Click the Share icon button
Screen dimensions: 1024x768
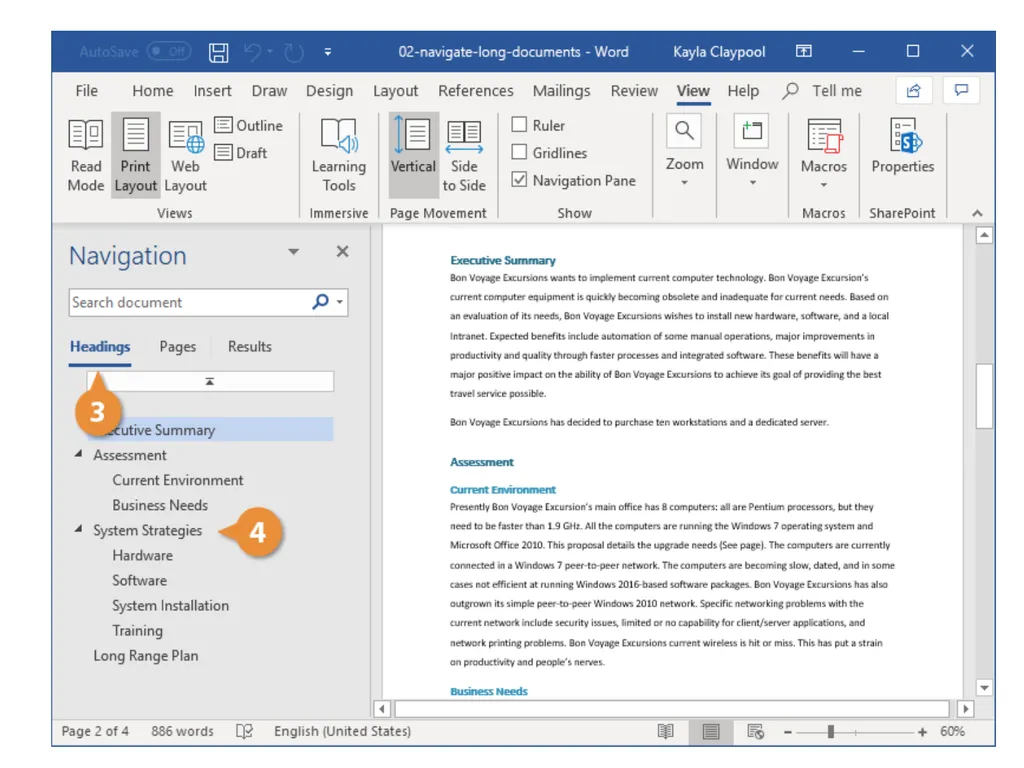(914, 90)
